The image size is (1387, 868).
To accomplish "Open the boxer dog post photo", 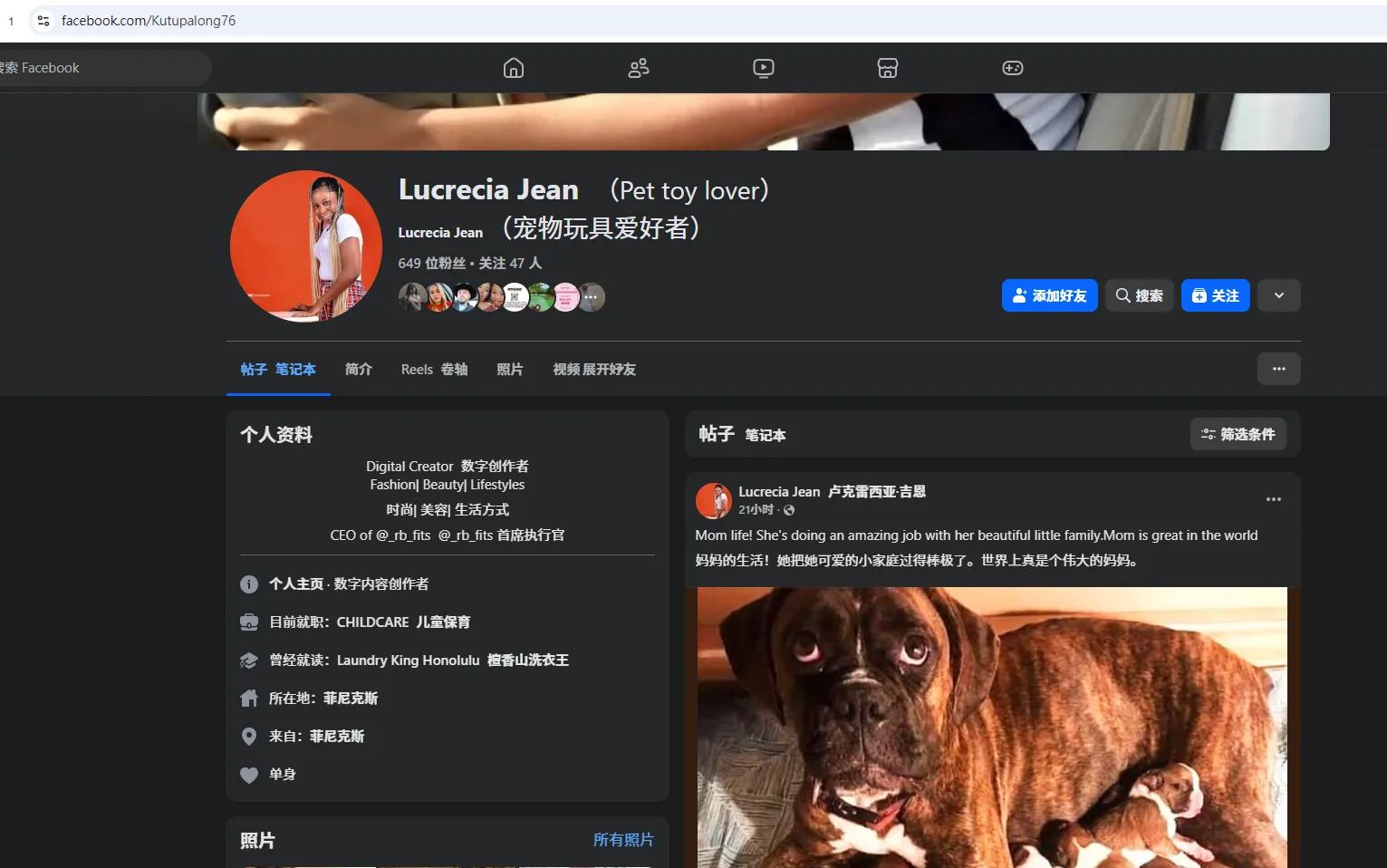I will point(992,728).
